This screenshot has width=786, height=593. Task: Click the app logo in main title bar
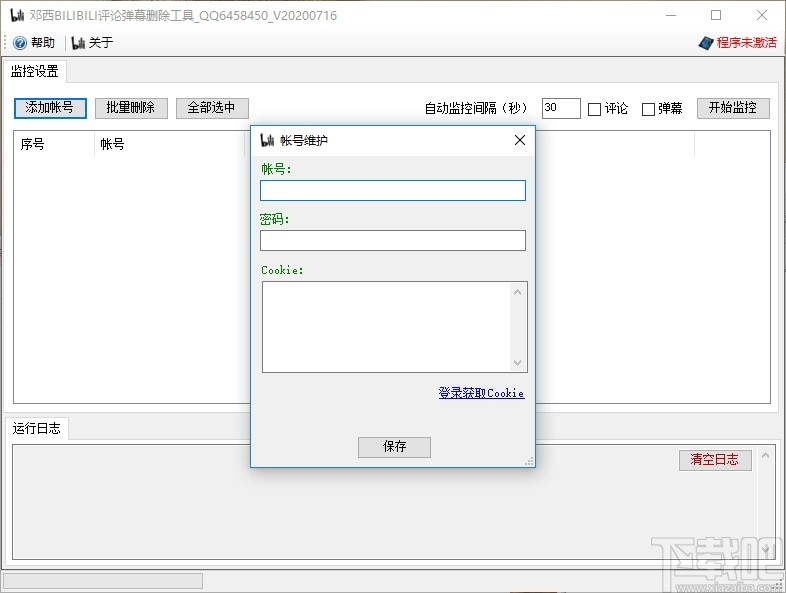[17, 16]
